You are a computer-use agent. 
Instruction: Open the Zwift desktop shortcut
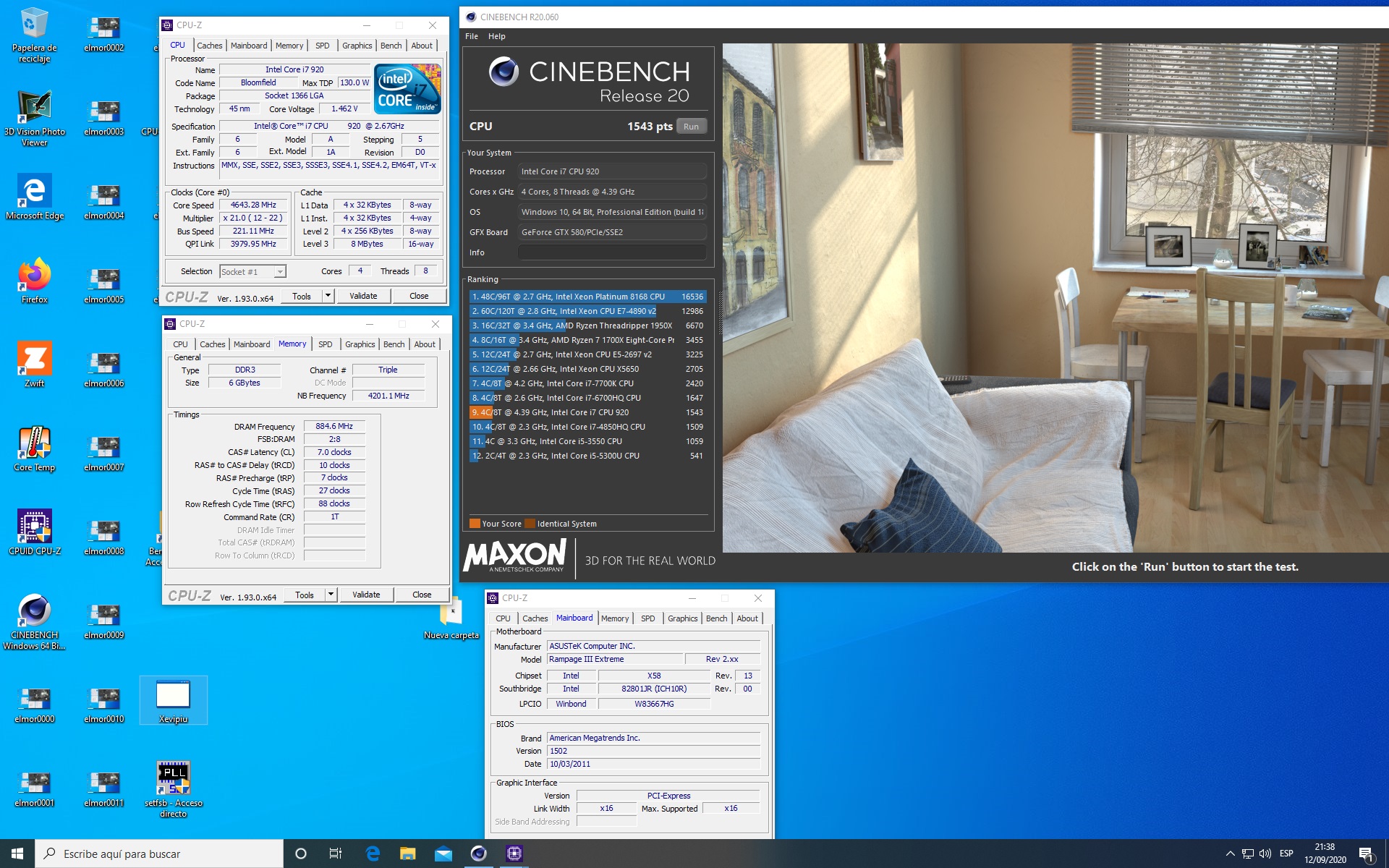pos(34,365)
